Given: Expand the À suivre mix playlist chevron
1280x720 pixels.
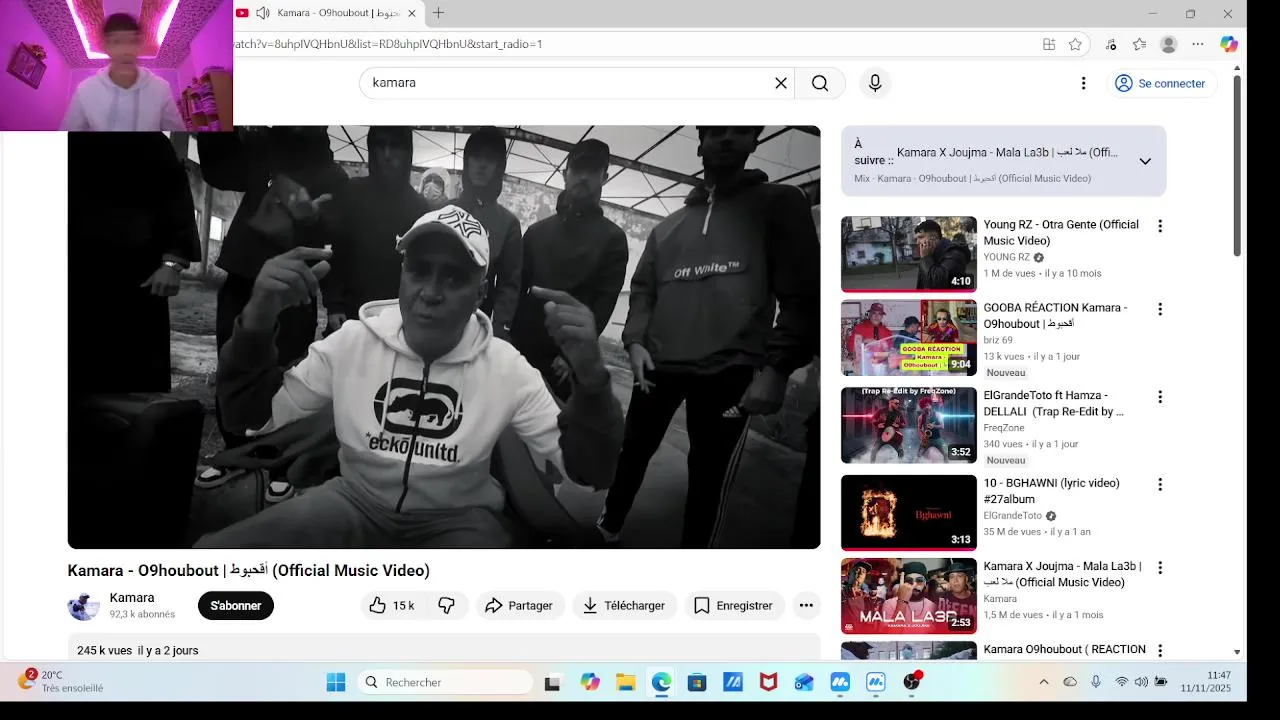Looking at the screenshot, I should 1145,161.
